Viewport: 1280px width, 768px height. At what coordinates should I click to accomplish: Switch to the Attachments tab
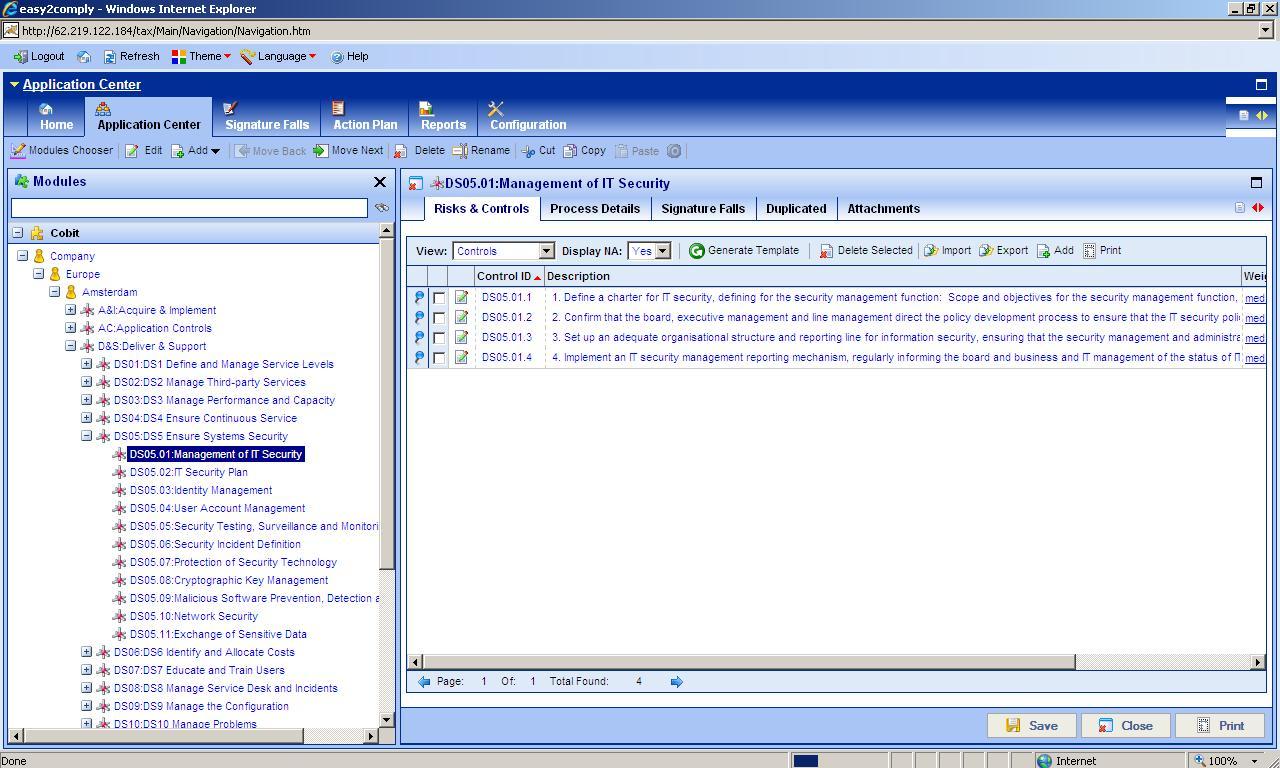884,209
